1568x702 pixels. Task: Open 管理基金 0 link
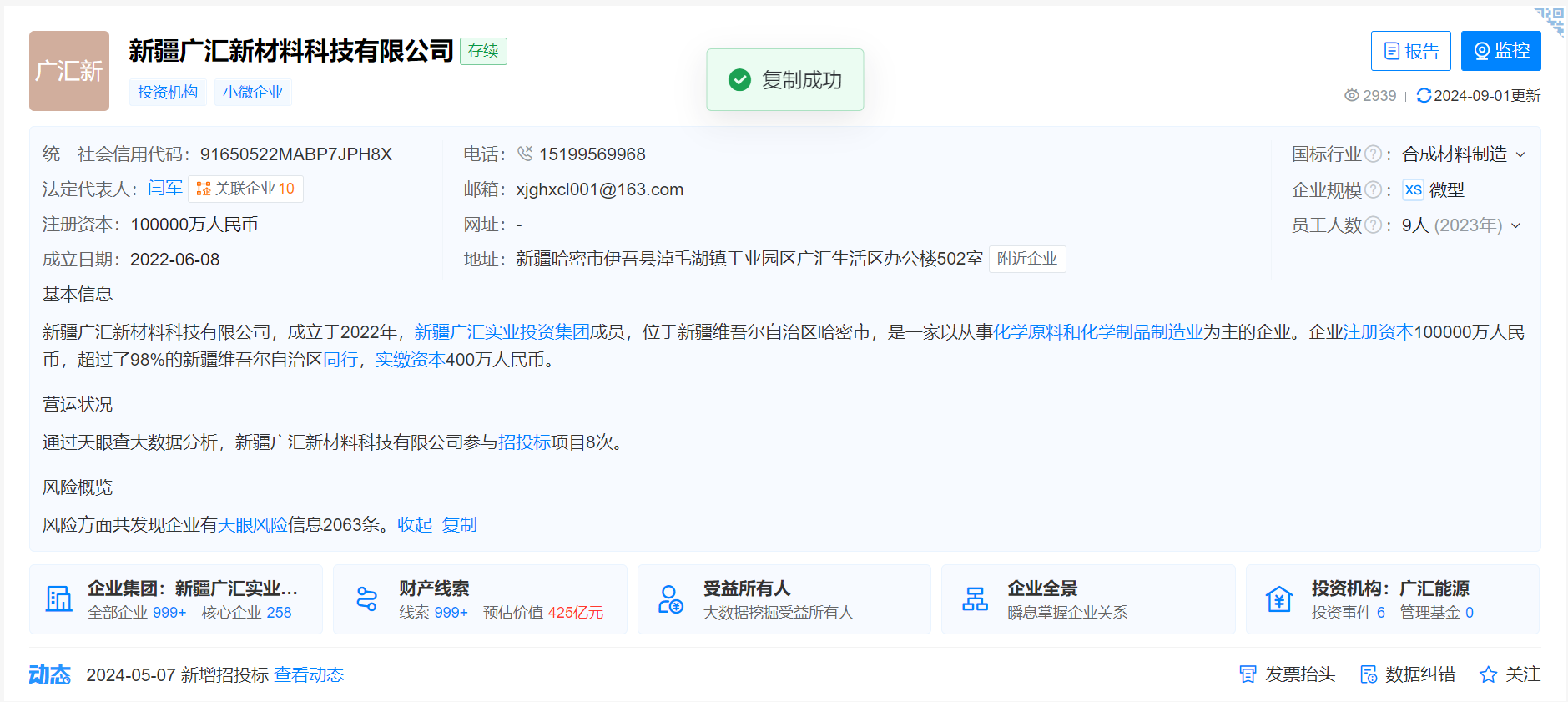click(1437, 613)
